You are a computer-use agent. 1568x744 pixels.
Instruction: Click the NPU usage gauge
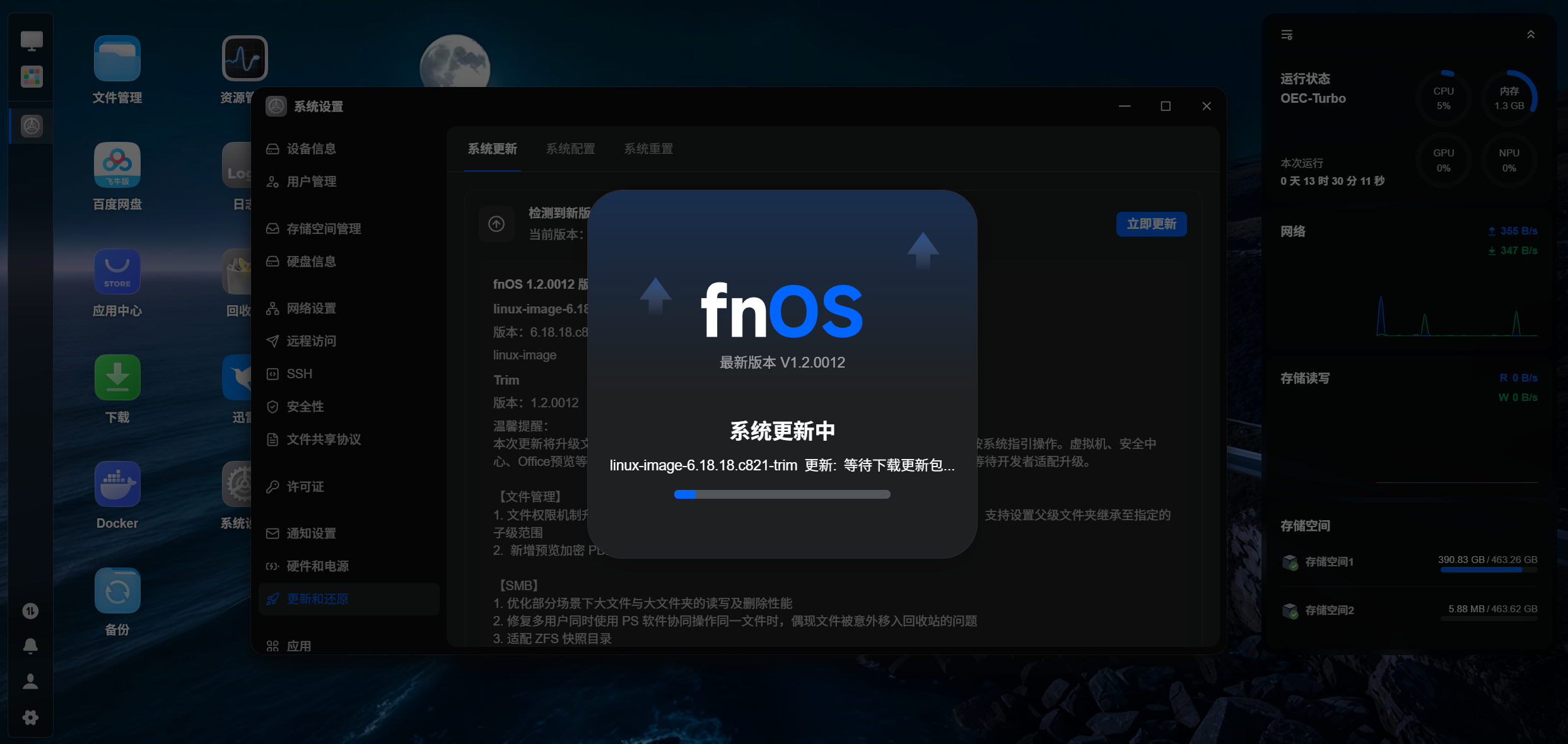pyautogui.click(x=1509, y=160)
